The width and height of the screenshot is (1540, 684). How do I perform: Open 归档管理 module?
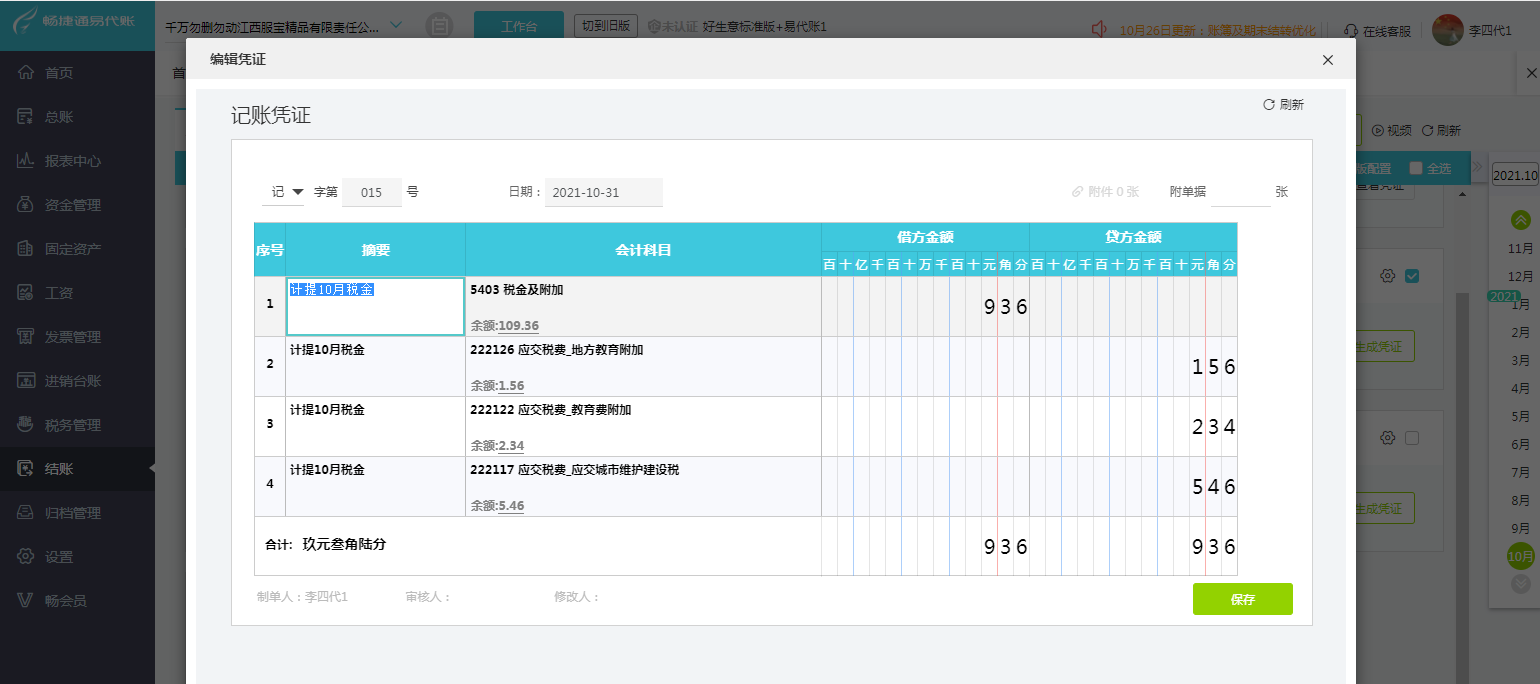[77, 513]
